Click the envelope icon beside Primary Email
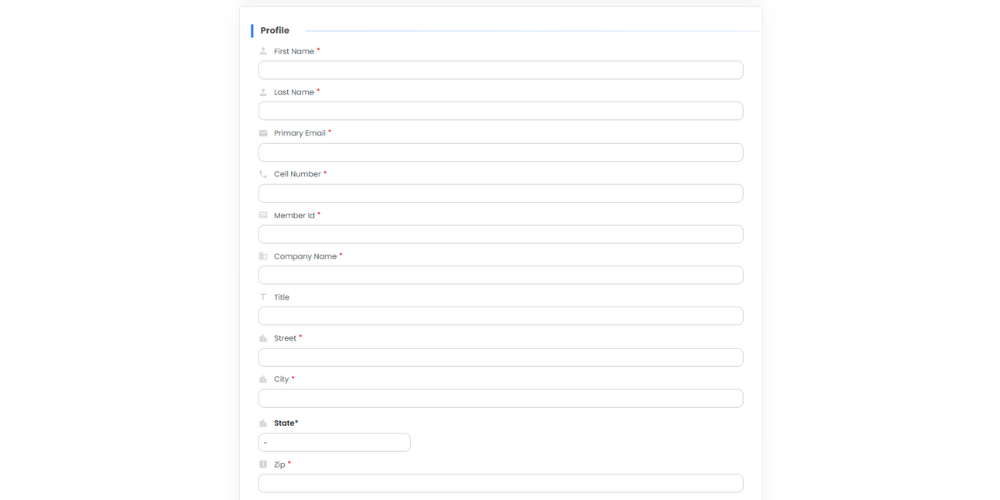The height and width of the screenshot is (500, 1000). pos(263,133)
